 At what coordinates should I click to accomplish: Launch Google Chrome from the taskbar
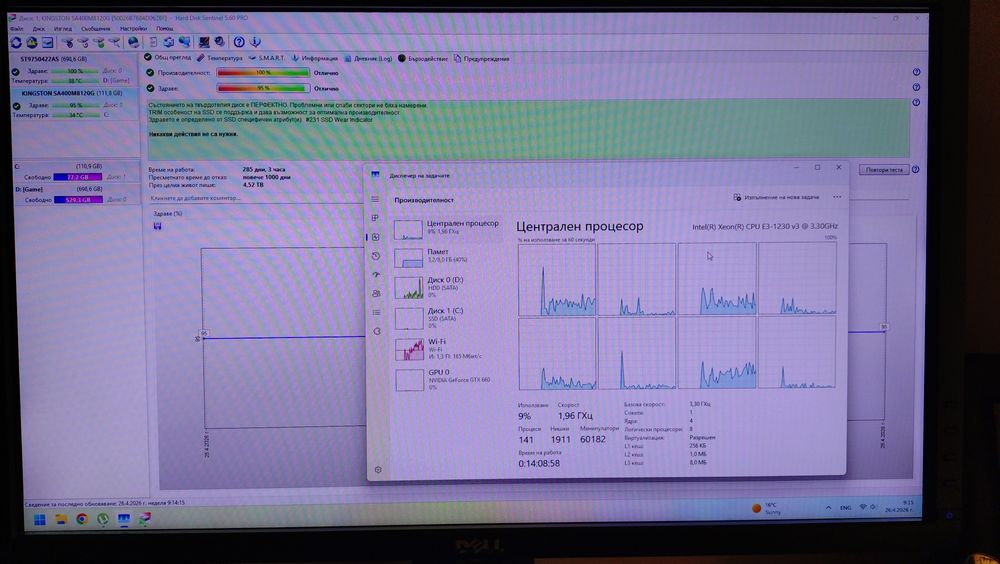(x=82, y=519)
